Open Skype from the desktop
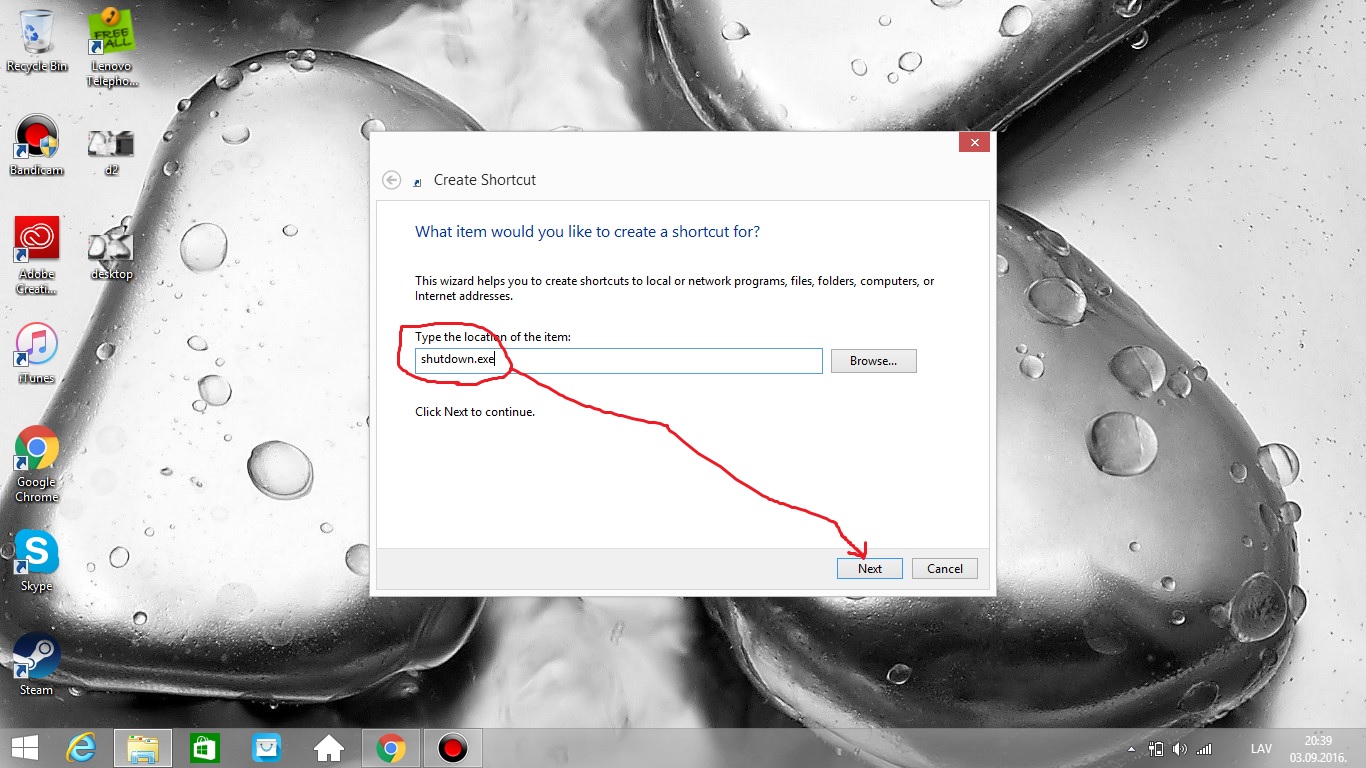1366x768 pixels. pyautogui.click(x=37, y=561)
